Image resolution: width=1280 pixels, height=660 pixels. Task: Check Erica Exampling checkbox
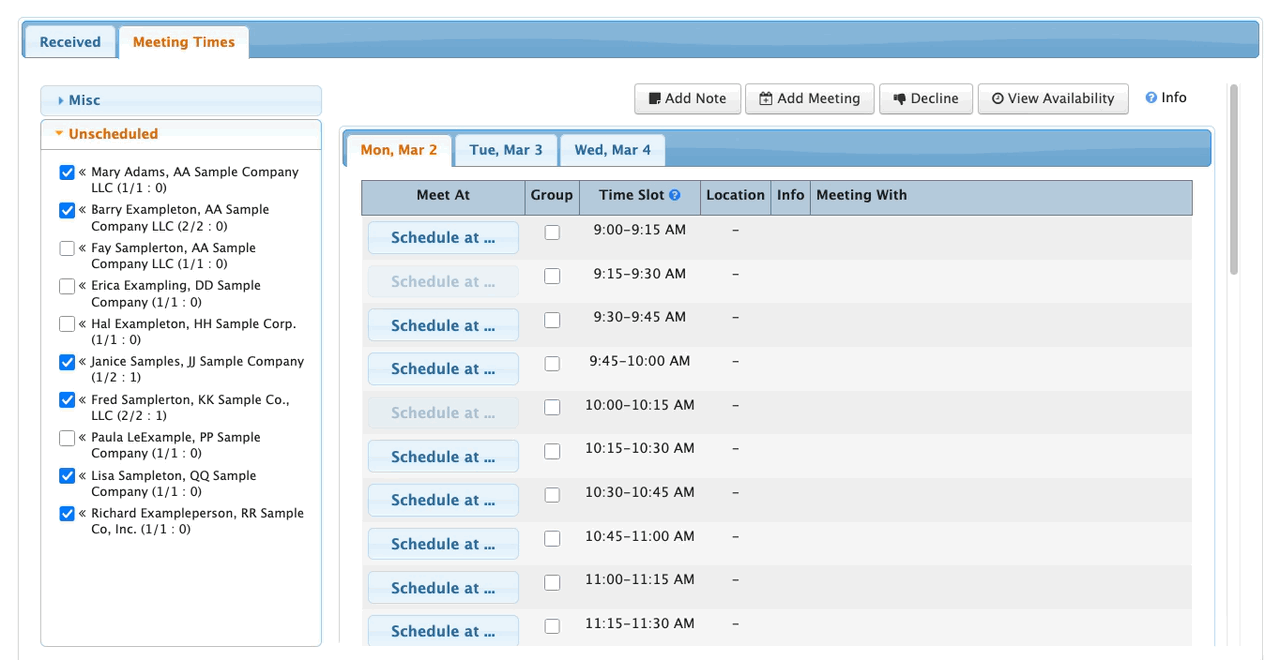(67, 287)
